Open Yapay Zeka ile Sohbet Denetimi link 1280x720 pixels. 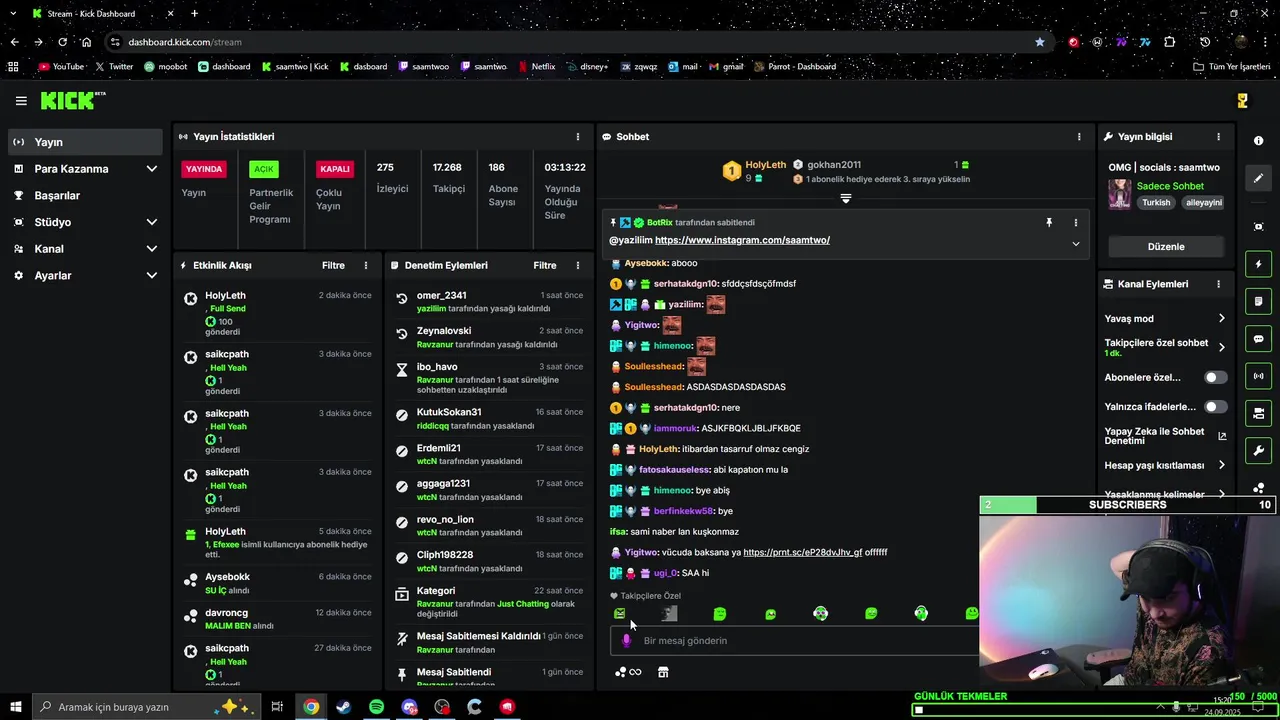coord(1165,437)
